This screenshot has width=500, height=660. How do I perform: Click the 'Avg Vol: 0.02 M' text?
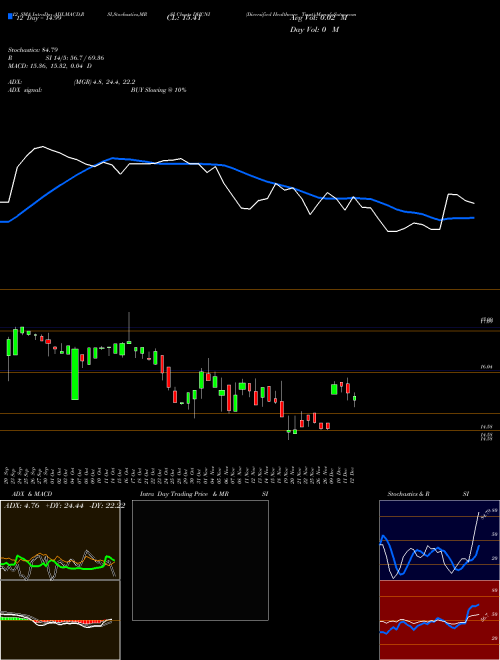pyautogui.click(x=319, y=18)
